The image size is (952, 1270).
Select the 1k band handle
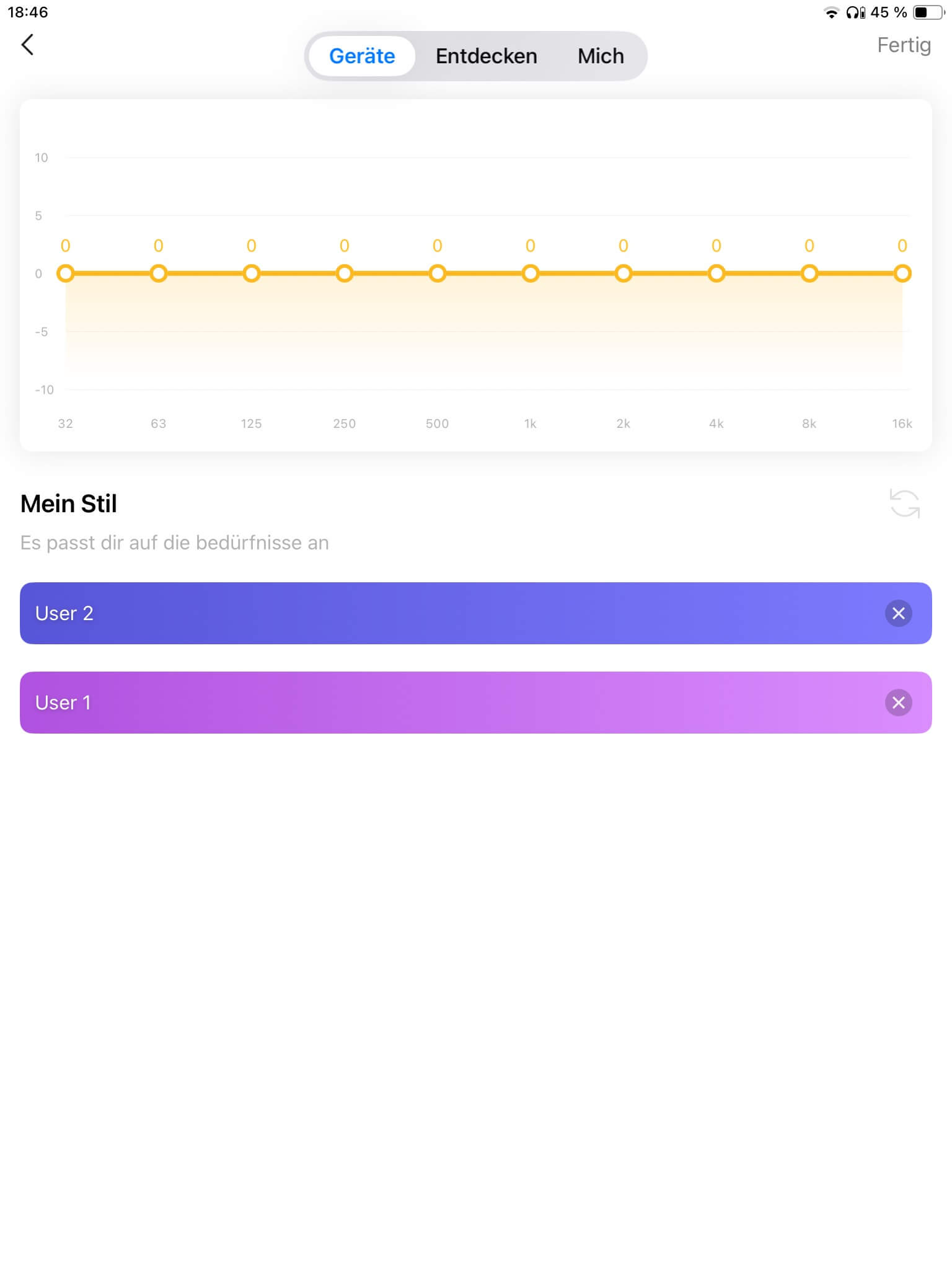pos(531,273)
